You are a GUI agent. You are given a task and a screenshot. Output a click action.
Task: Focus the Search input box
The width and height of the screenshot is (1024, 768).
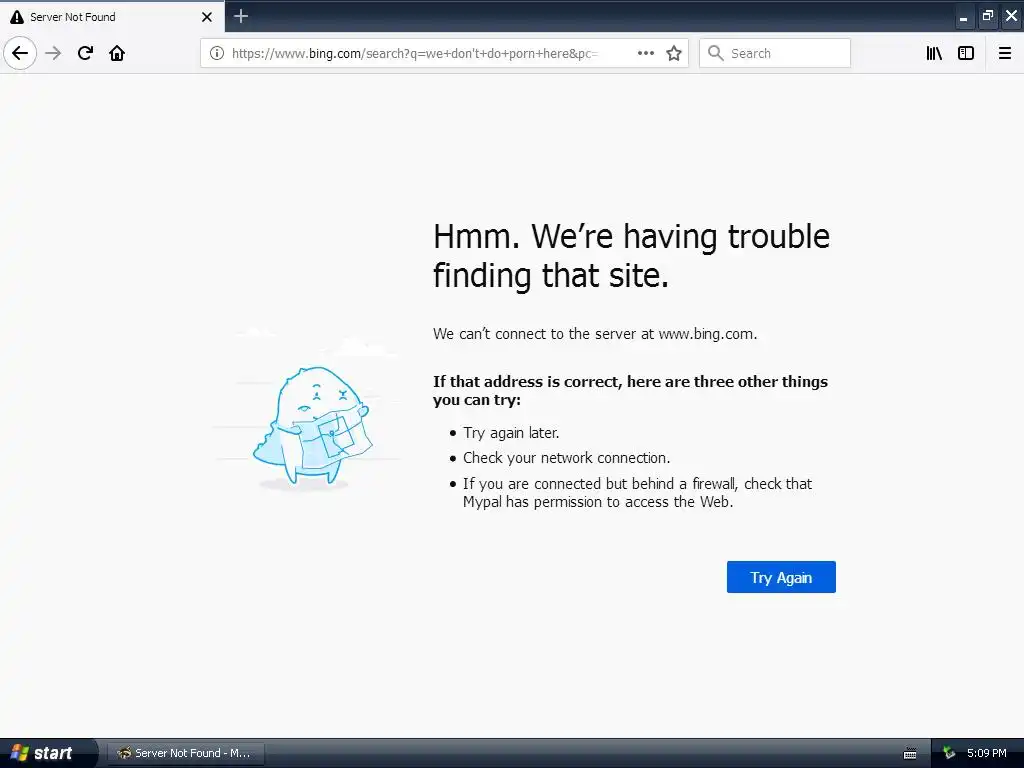click(775, 53)
